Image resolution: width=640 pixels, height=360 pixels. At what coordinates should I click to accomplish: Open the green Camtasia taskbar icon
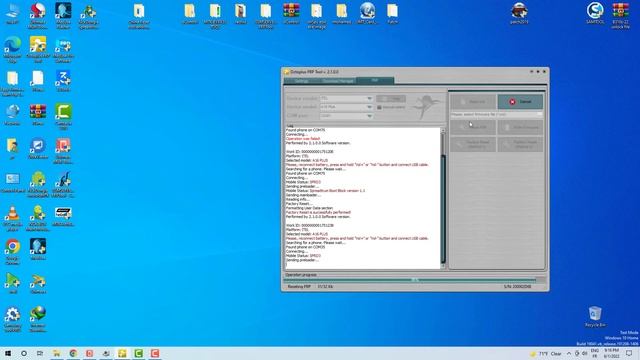(x=138, y=353)
